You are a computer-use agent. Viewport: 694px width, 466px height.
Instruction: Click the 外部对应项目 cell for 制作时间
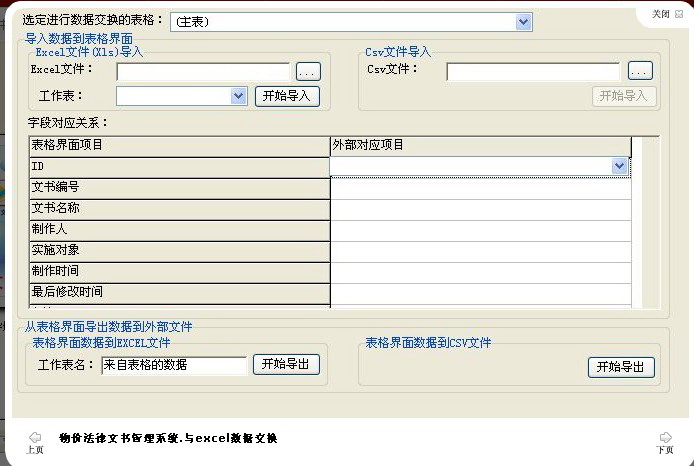(481, 273)
